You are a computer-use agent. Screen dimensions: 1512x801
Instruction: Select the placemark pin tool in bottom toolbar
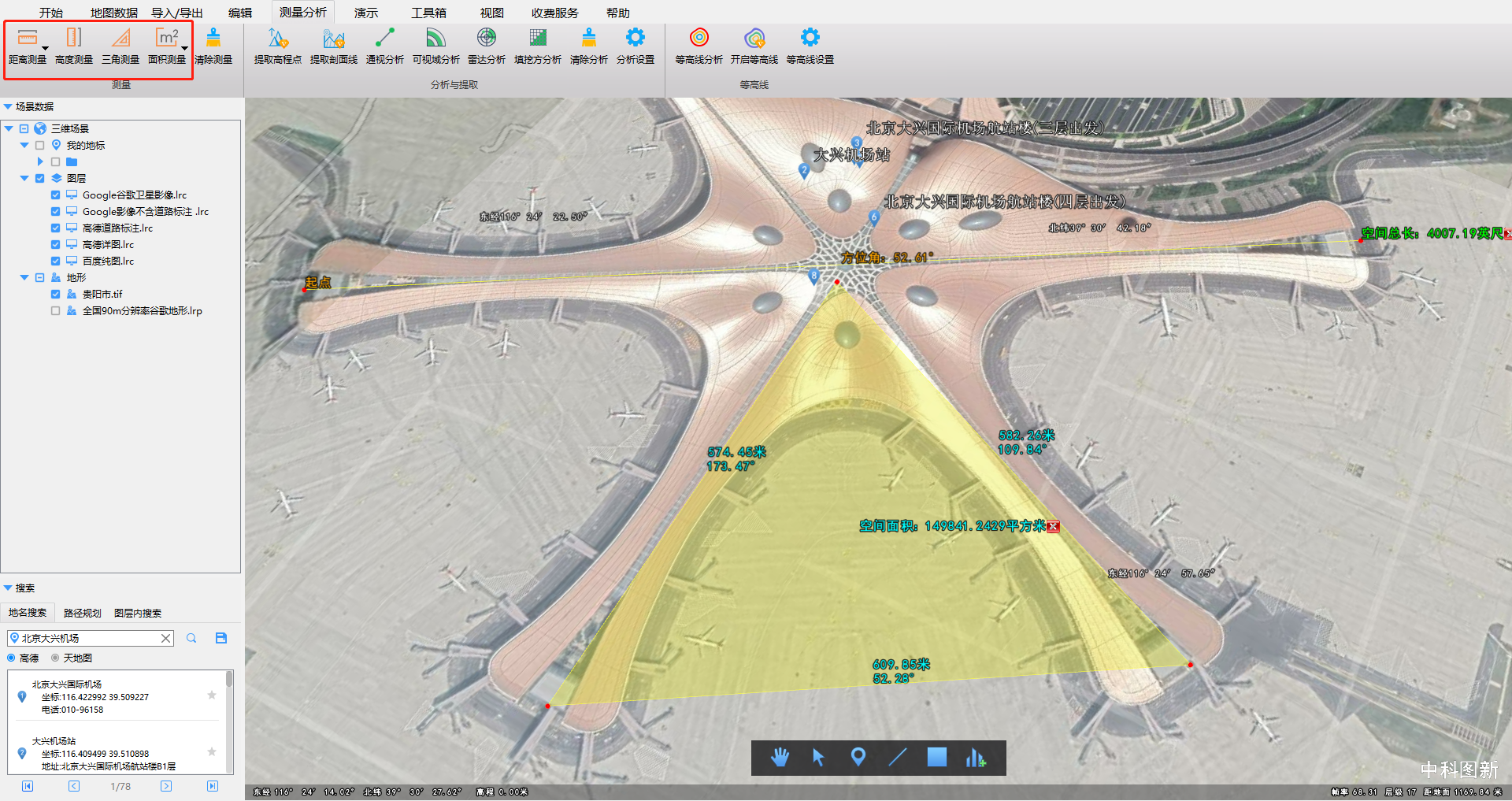point(858,758)
